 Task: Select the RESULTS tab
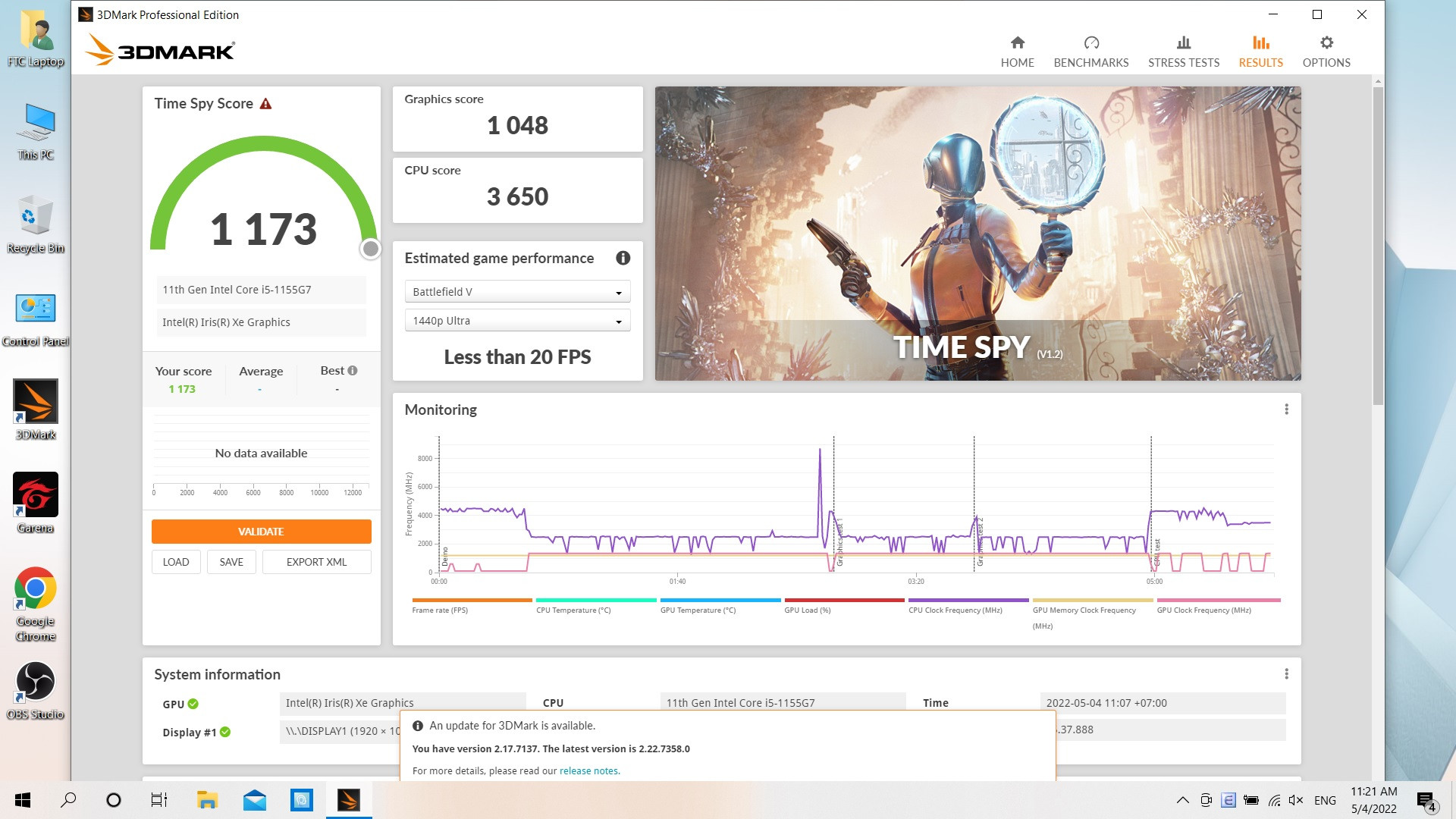(1260, 52)
